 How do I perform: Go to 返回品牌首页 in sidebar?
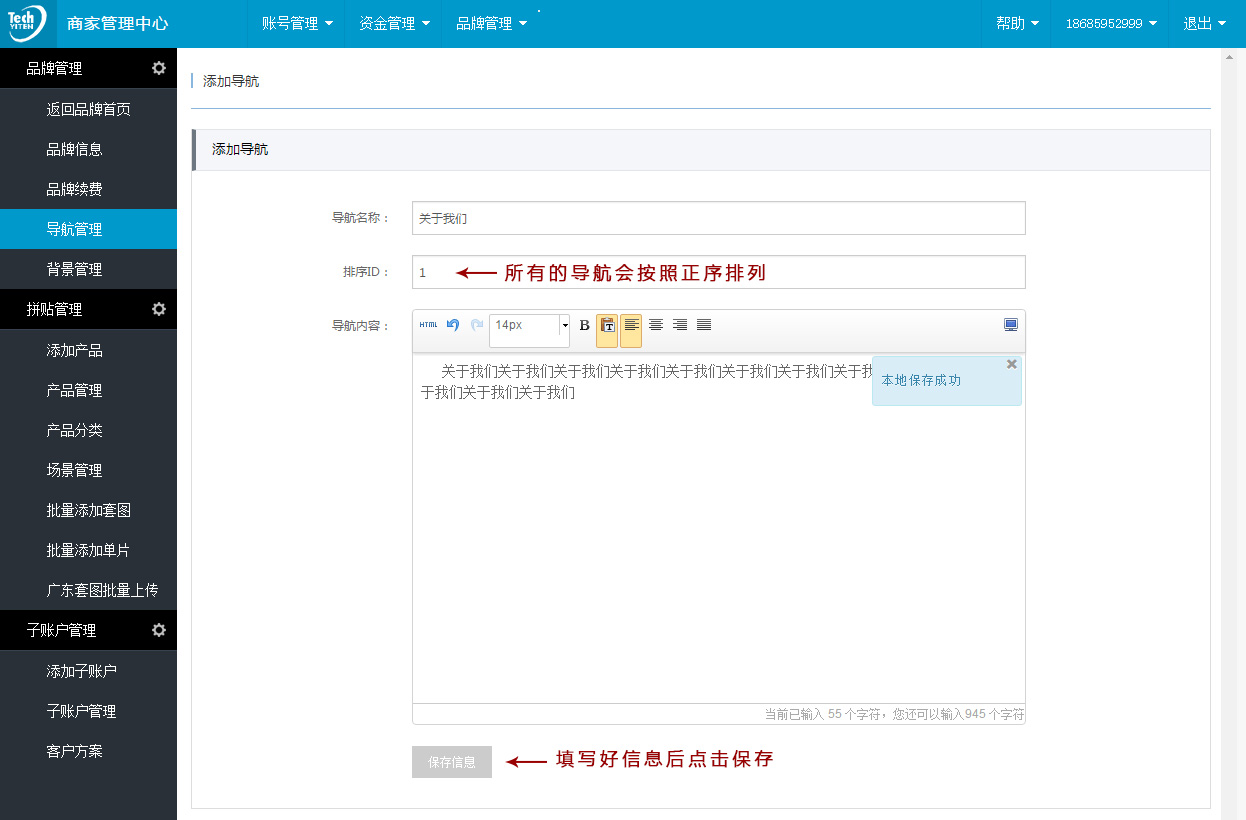point(88,109)
